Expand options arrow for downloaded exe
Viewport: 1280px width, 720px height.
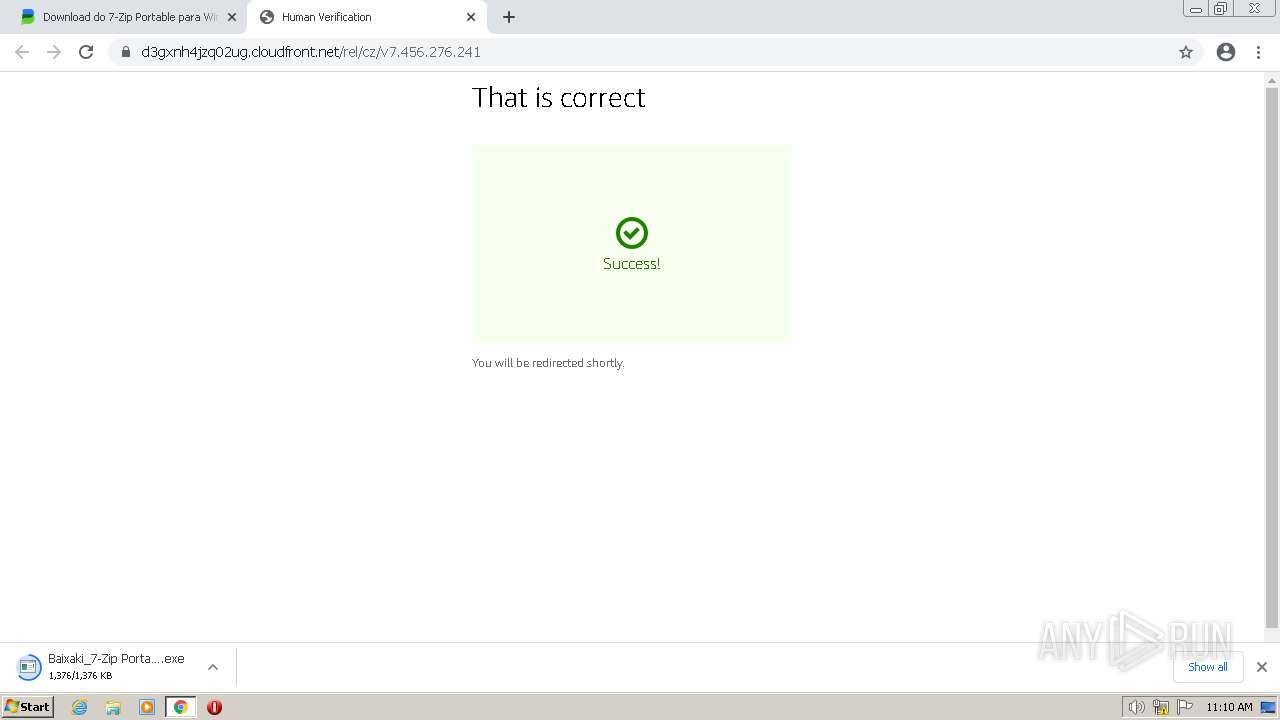coord(213,667)
